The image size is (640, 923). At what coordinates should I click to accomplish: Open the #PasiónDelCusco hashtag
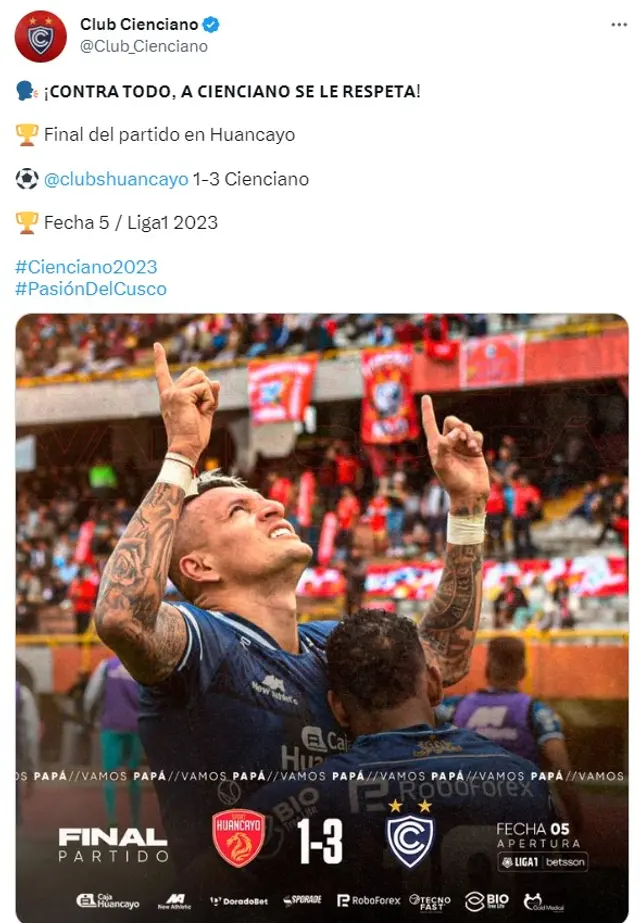point(91,289)
